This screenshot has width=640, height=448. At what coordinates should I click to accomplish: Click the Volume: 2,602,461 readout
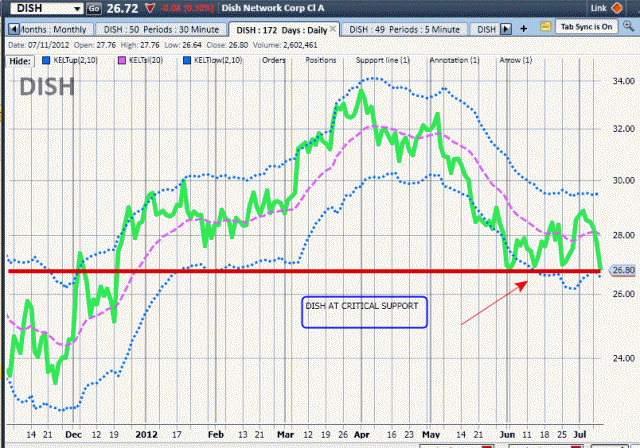pos(285,45)
